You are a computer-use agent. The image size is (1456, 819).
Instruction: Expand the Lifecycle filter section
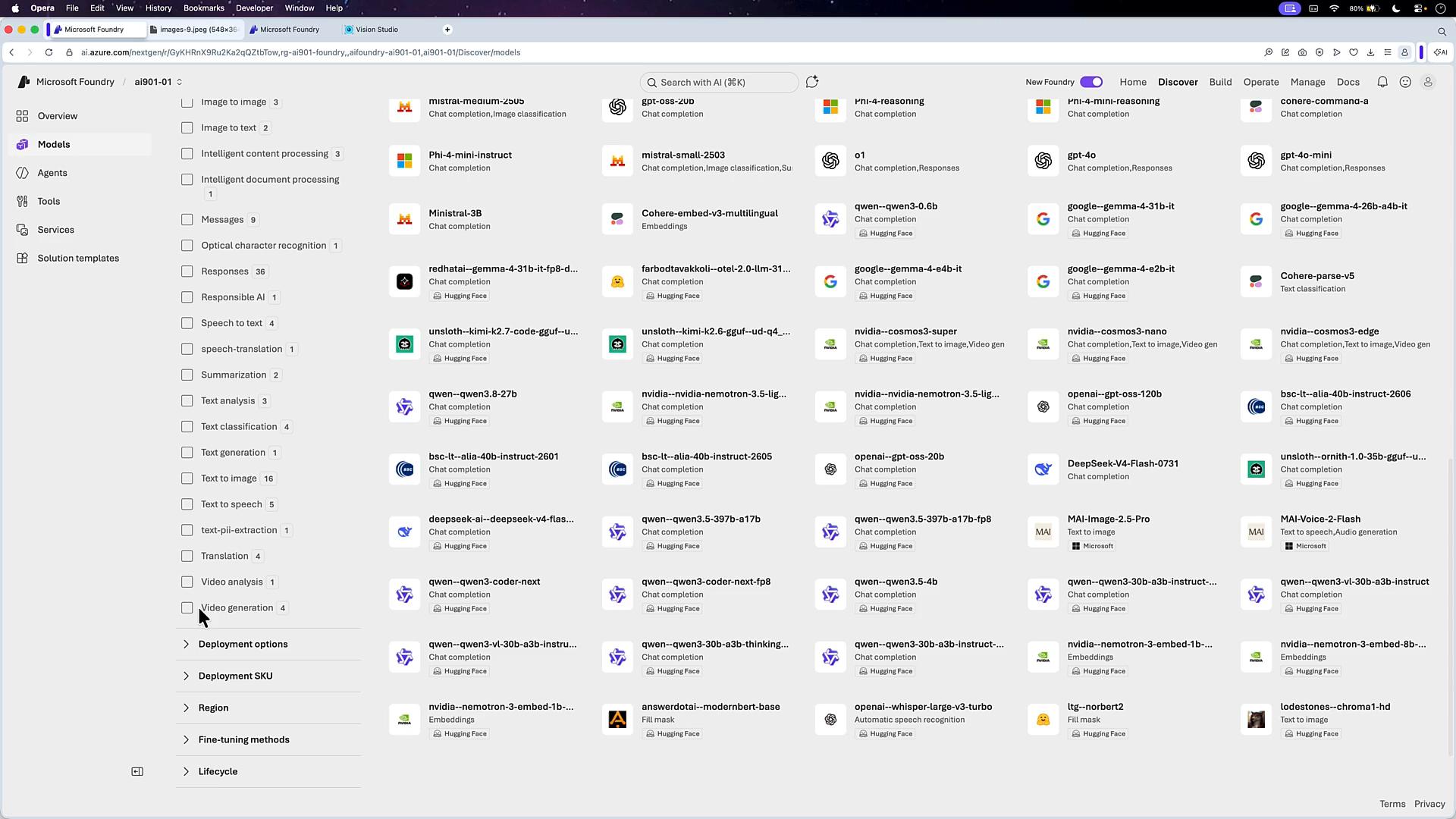click(x=268, y=772)
